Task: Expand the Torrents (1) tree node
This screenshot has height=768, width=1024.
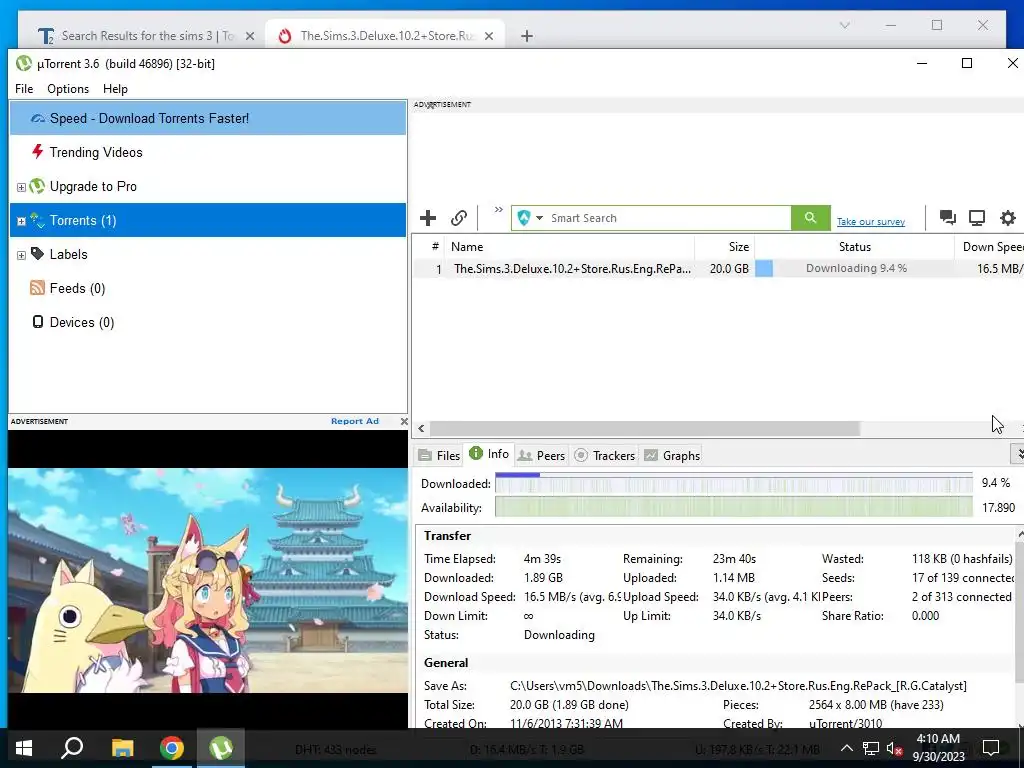Action: (21, 221)
